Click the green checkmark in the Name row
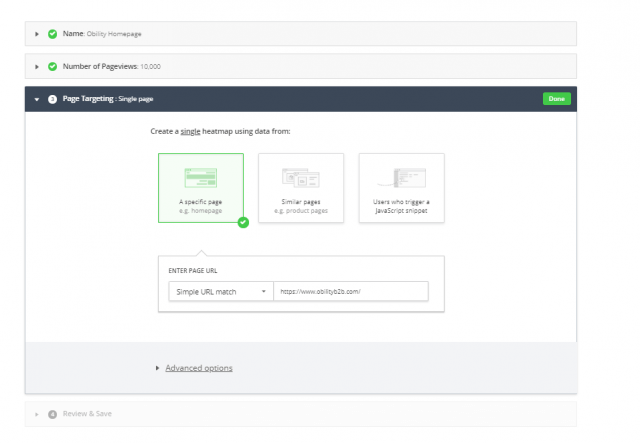 click(x=52, y=33)
